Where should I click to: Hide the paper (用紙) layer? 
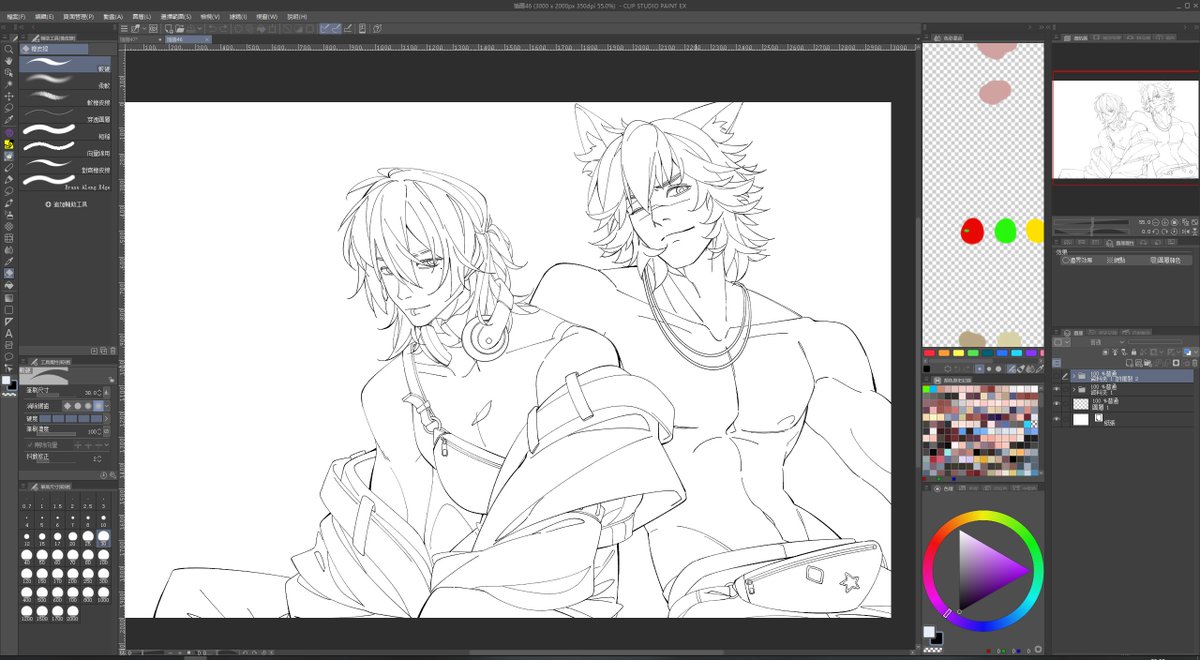pyautogui.click(x=1057, y=420)
